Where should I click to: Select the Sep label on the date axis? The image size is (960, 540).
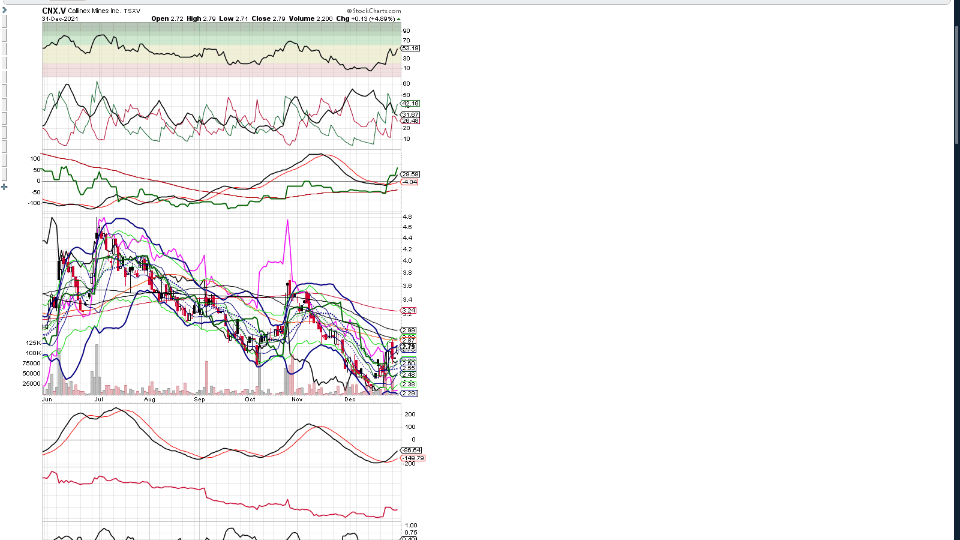(199, 399)
